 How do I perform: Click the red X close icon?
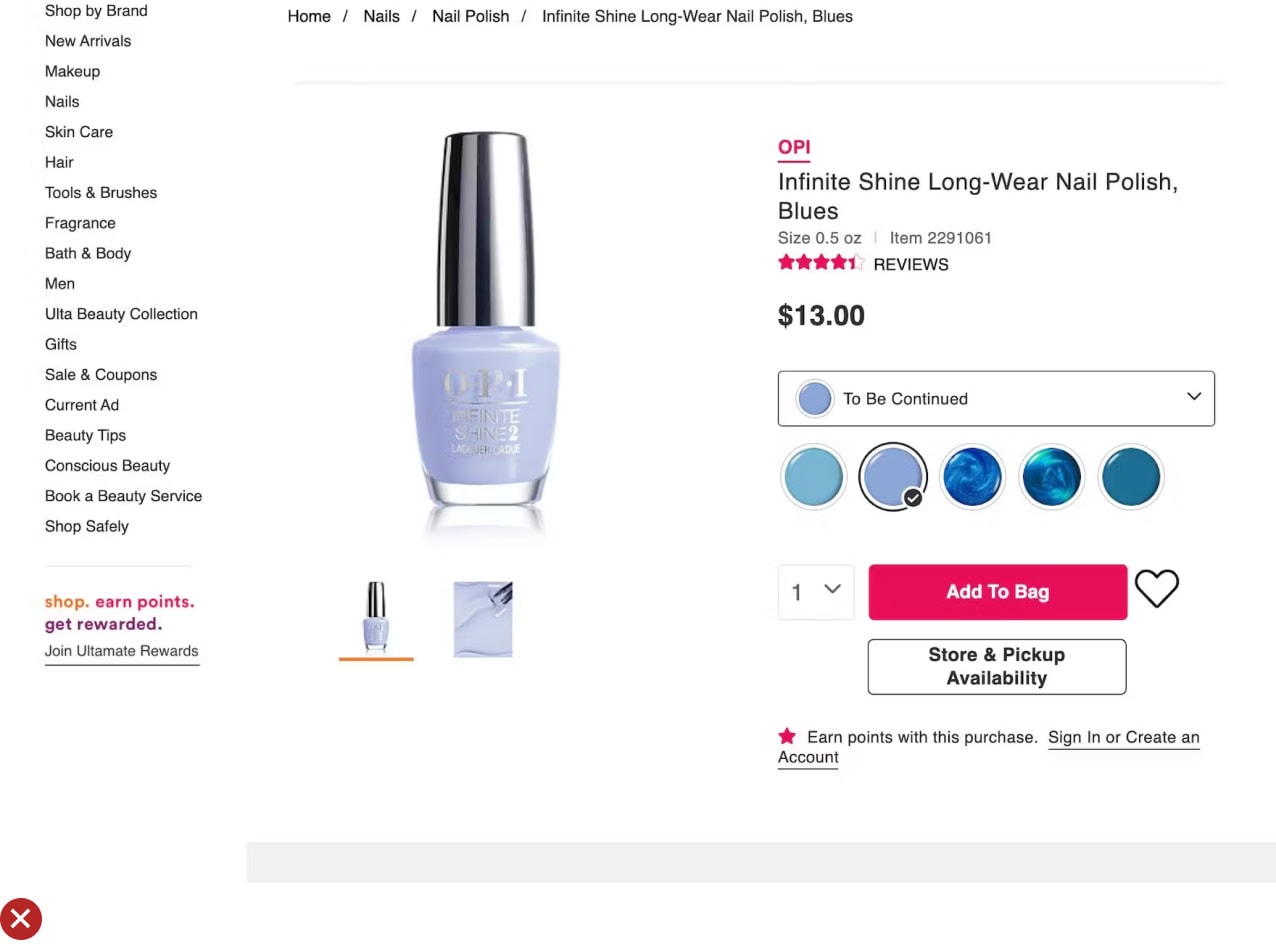pyautogui.click(x=21, y=919)
